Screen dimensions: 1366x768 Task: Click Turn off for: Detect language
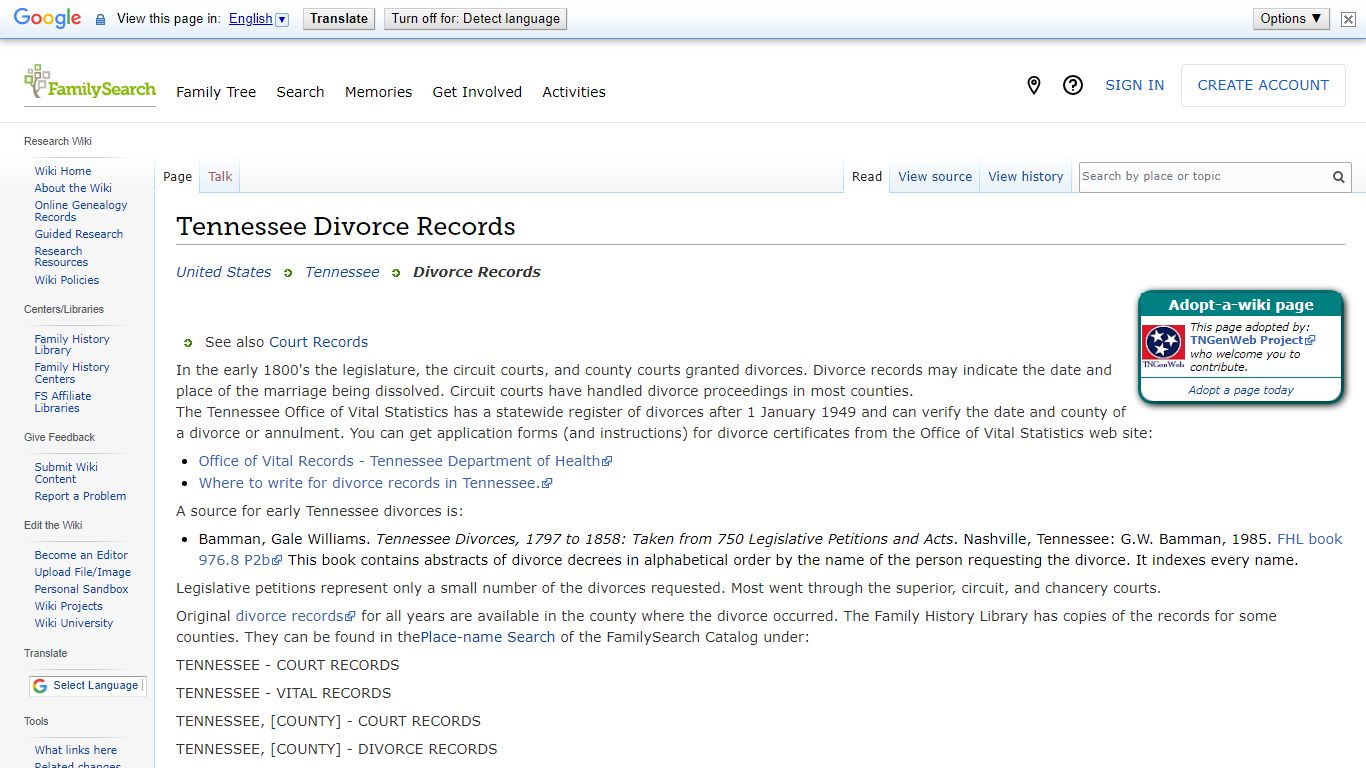(475, 19)
